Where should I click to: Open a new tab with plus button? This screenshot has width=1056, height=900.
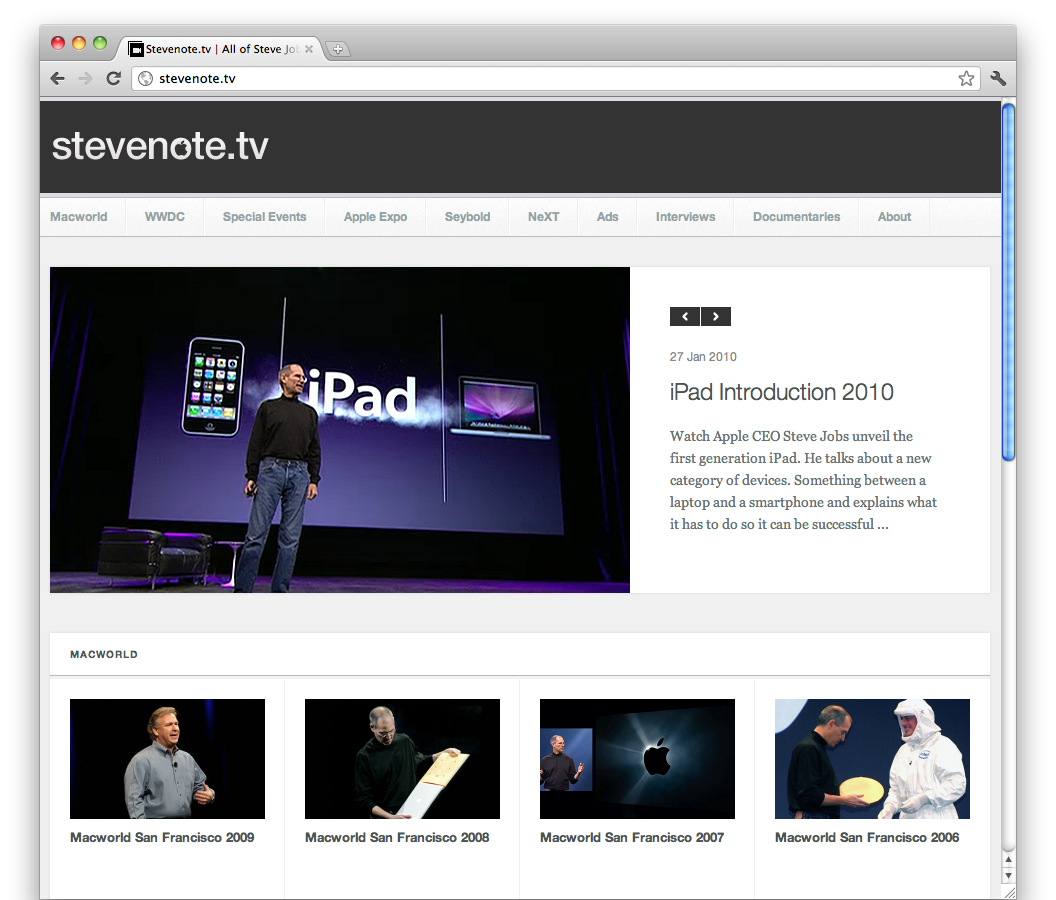point(338,49)
